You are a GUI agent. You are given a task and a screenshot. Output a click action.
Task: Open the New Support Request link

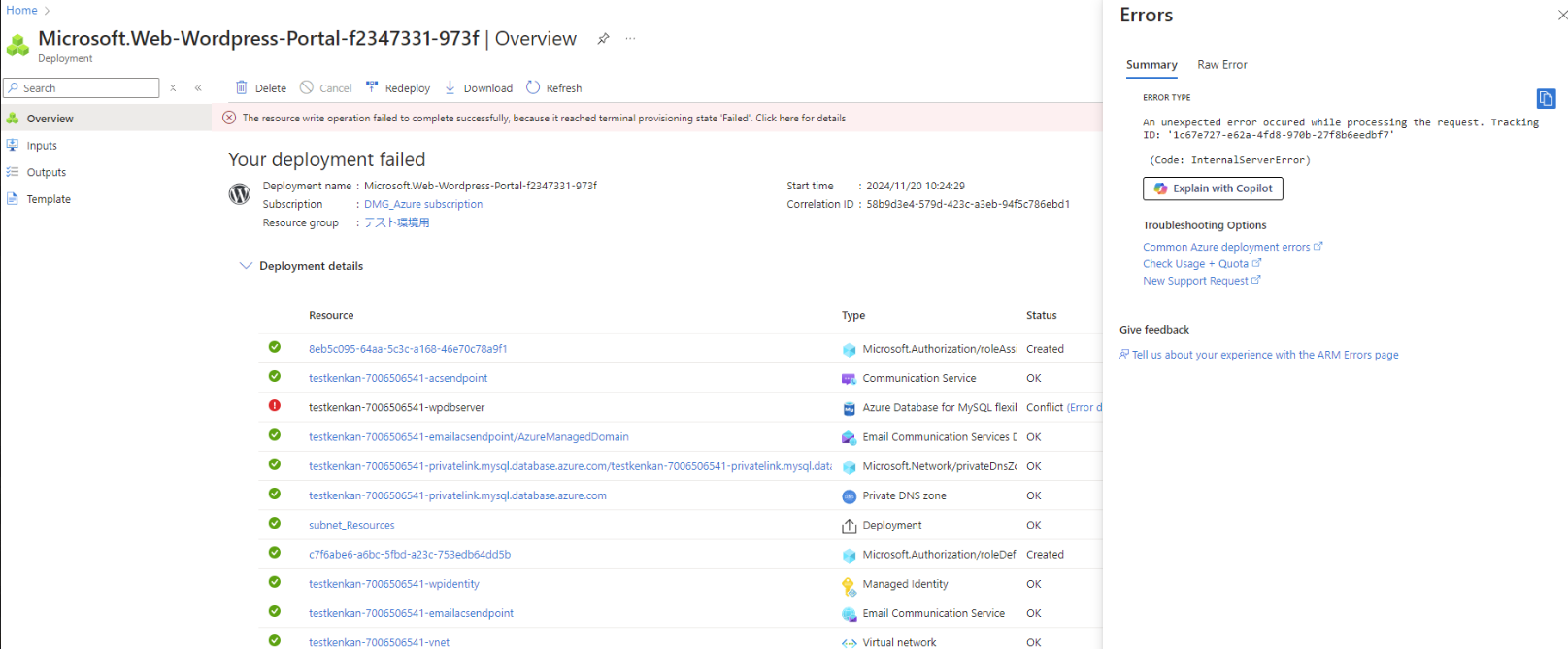pos(1201,281)
